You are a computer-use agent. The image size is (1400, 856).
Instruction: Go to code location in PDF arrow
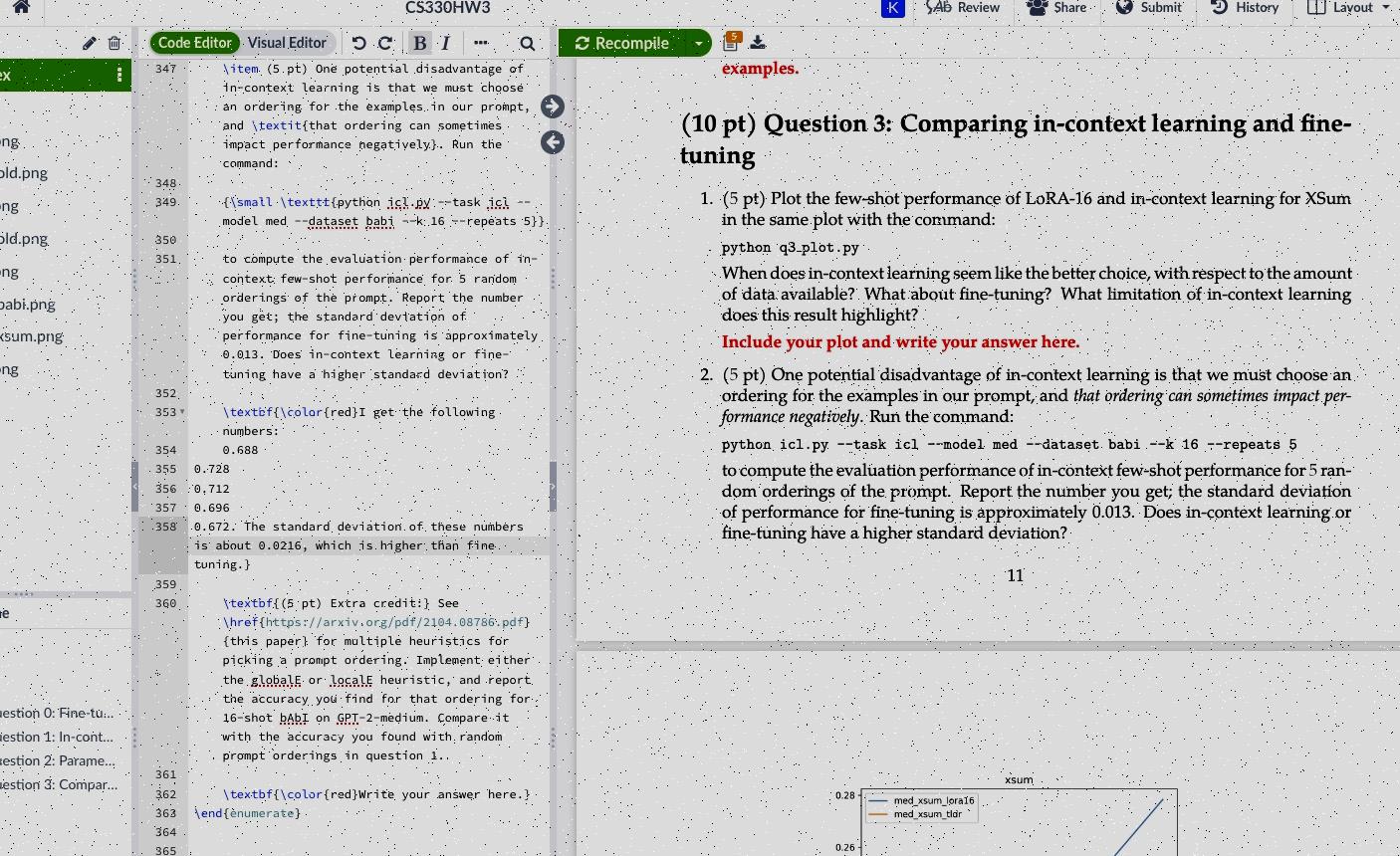(553, 107)
